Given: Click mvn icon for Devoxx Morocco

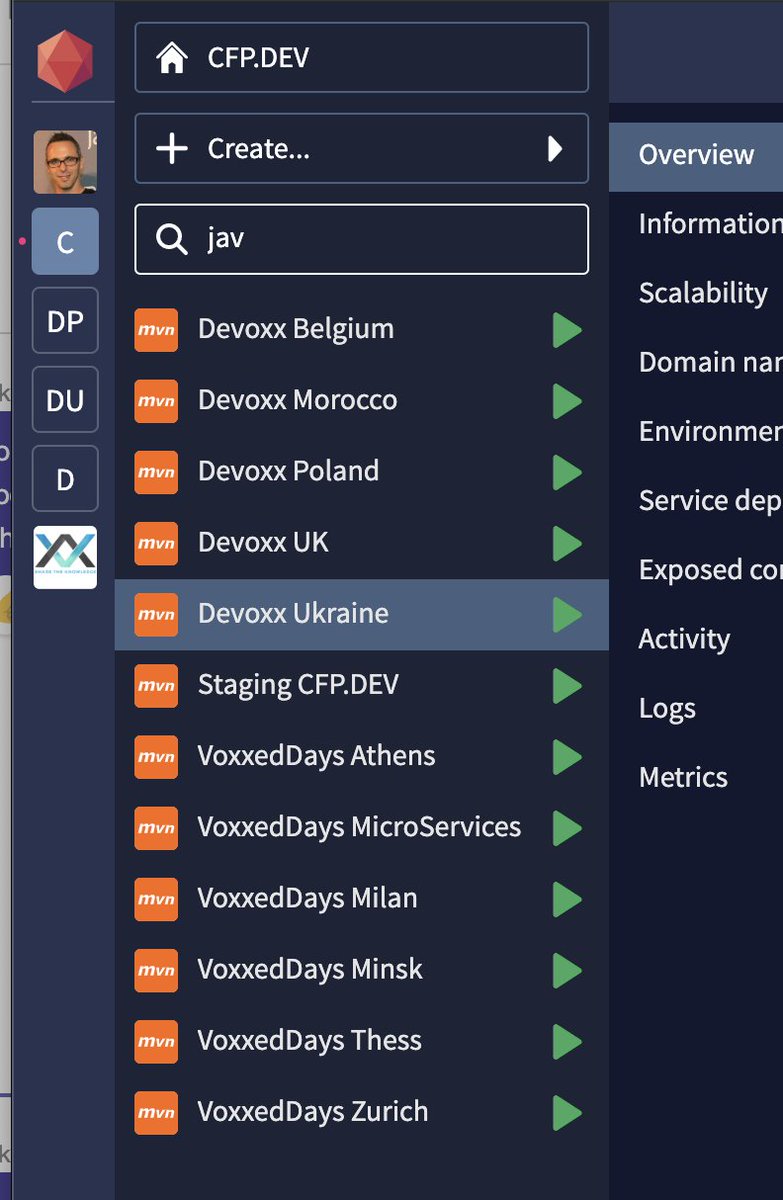Looking at the screenshot, I should click(156, 400).
